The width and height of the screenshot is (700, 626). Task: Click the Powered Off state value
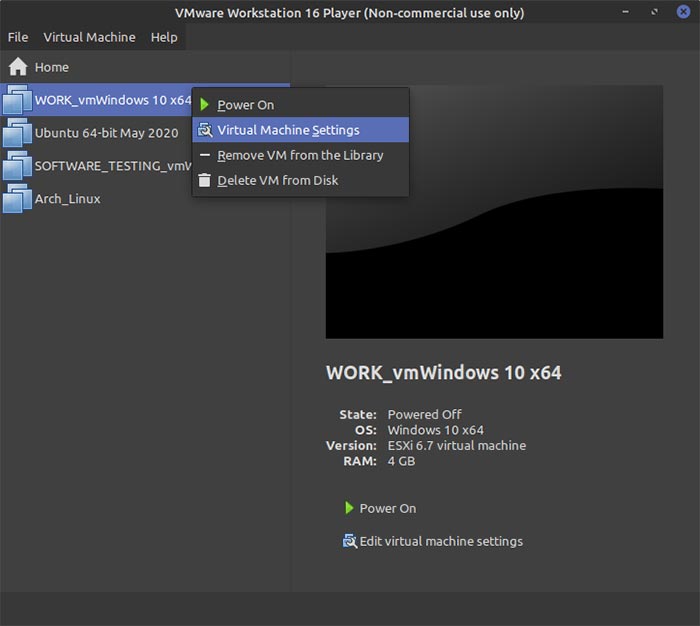tap(424, 414)
